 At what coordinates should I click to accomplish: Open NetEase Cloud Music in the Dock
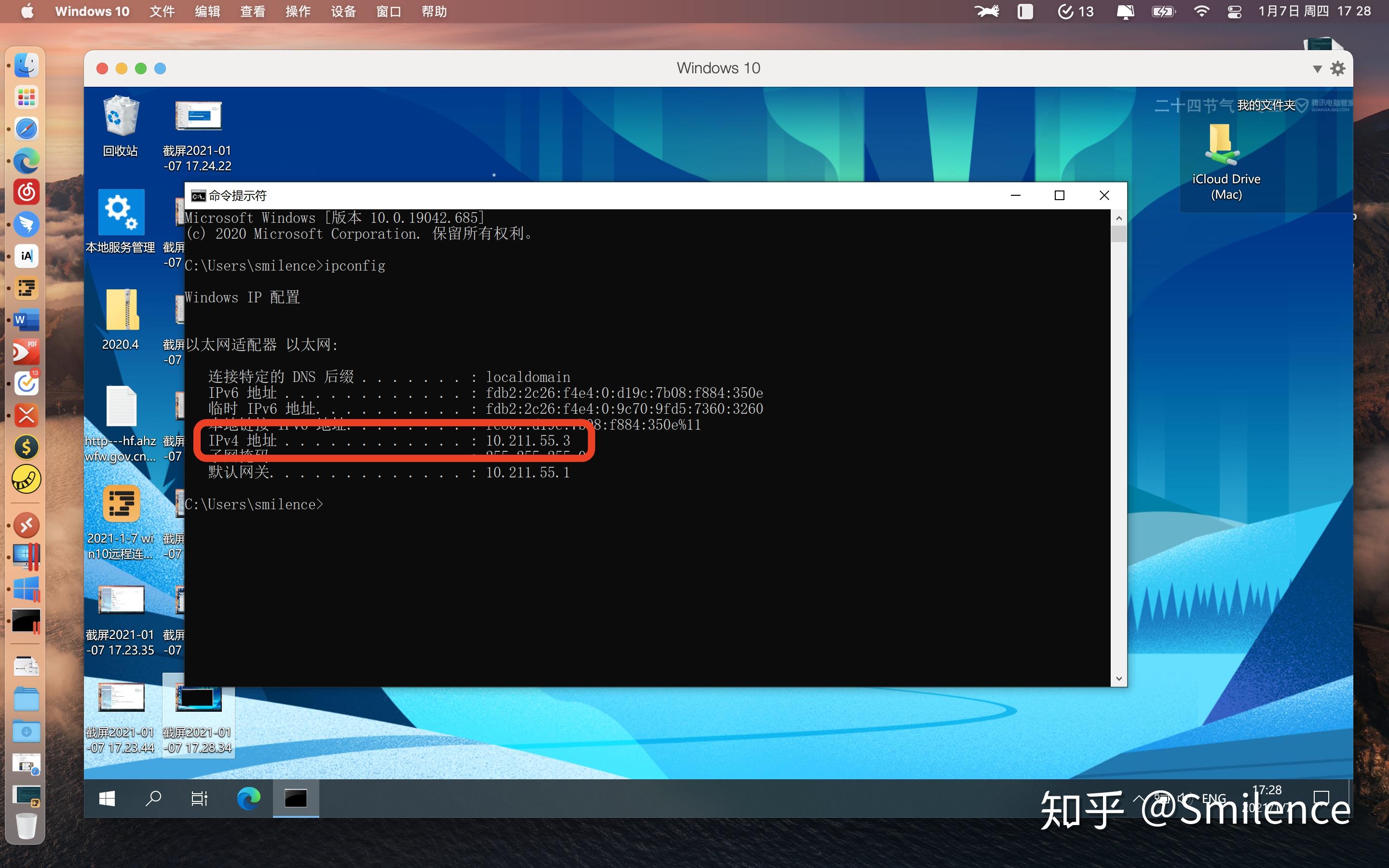coord(27,192)
